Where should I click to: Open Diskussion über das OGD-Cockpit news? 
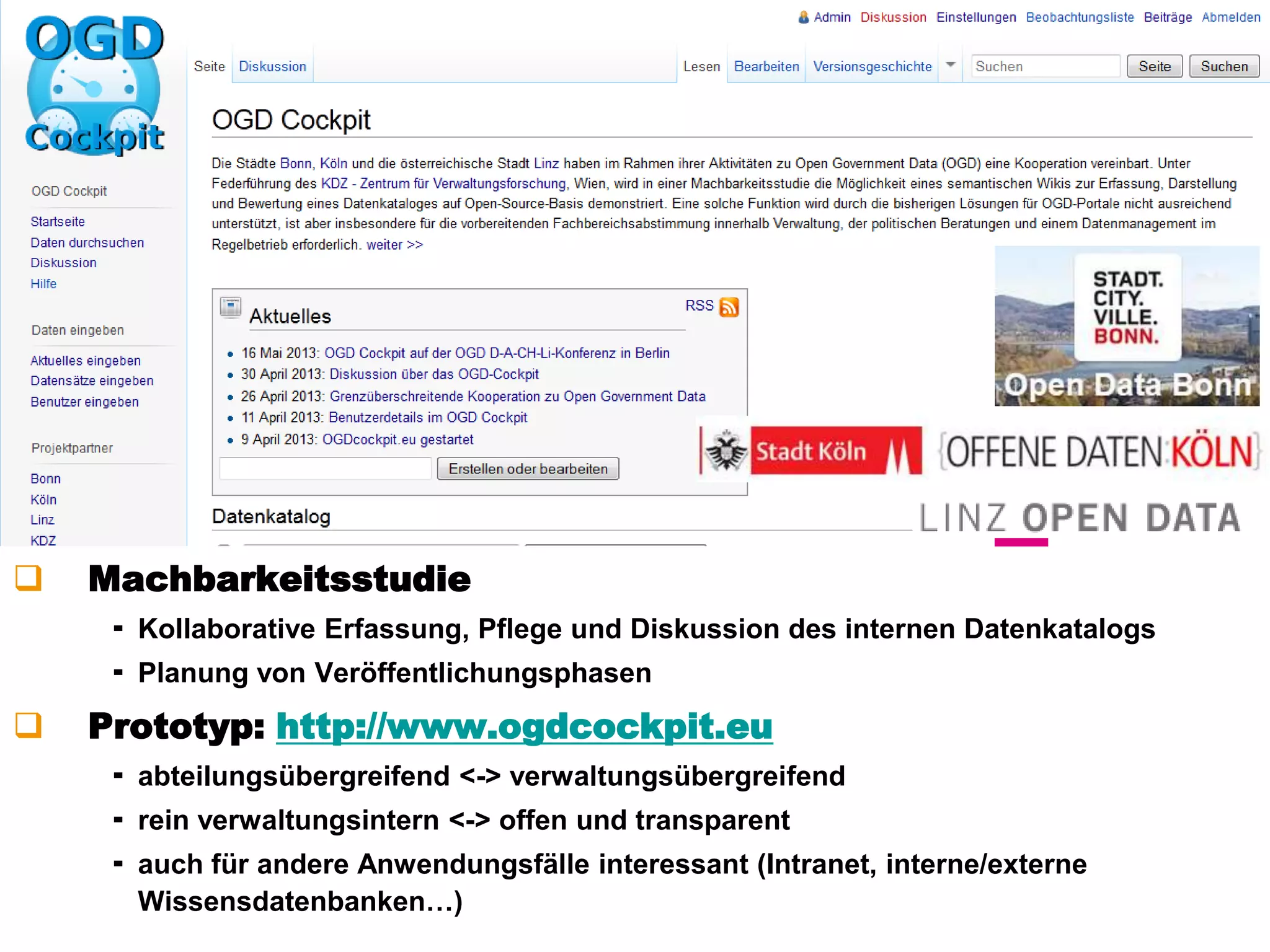434,374
